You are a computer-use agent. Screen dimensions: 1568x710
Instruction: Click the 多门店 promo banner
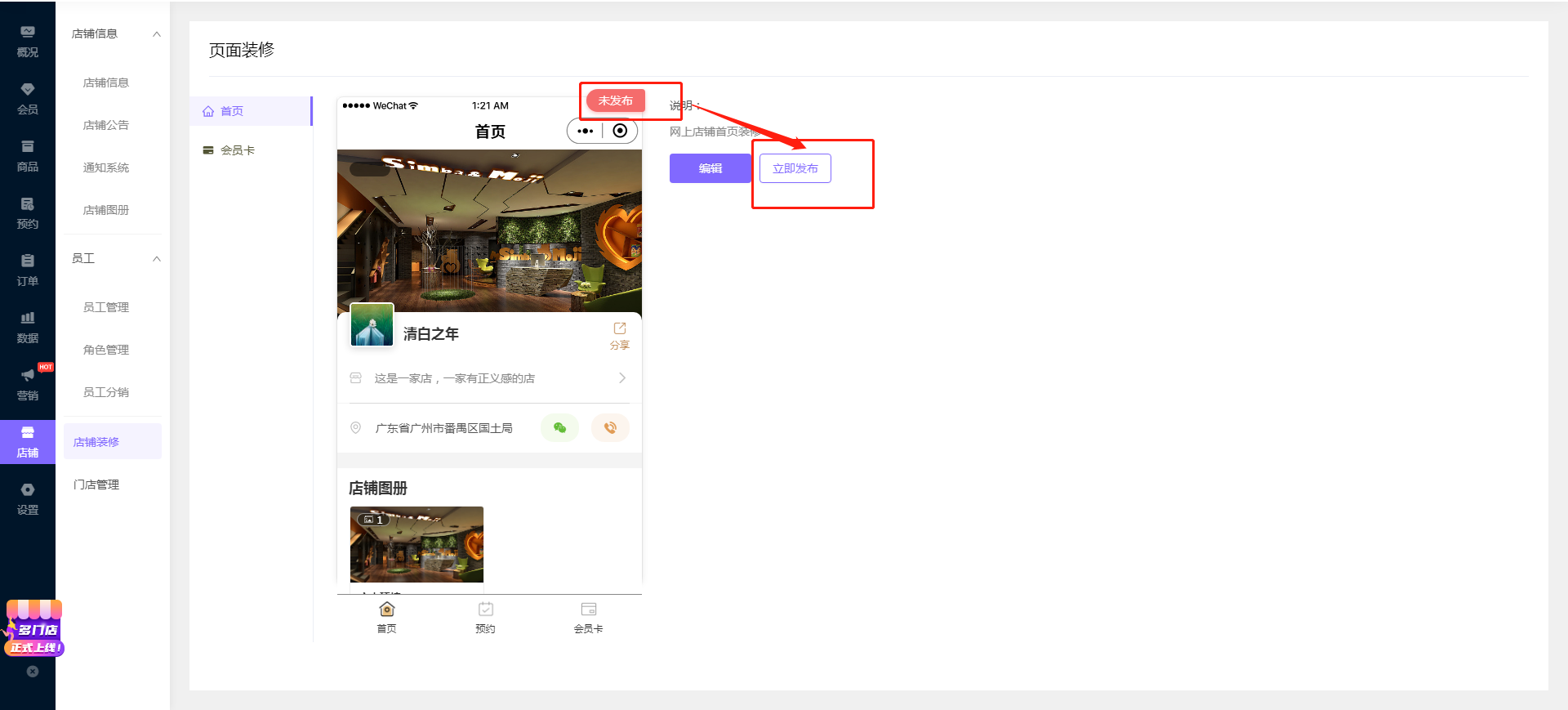click(x=33, y=628)
